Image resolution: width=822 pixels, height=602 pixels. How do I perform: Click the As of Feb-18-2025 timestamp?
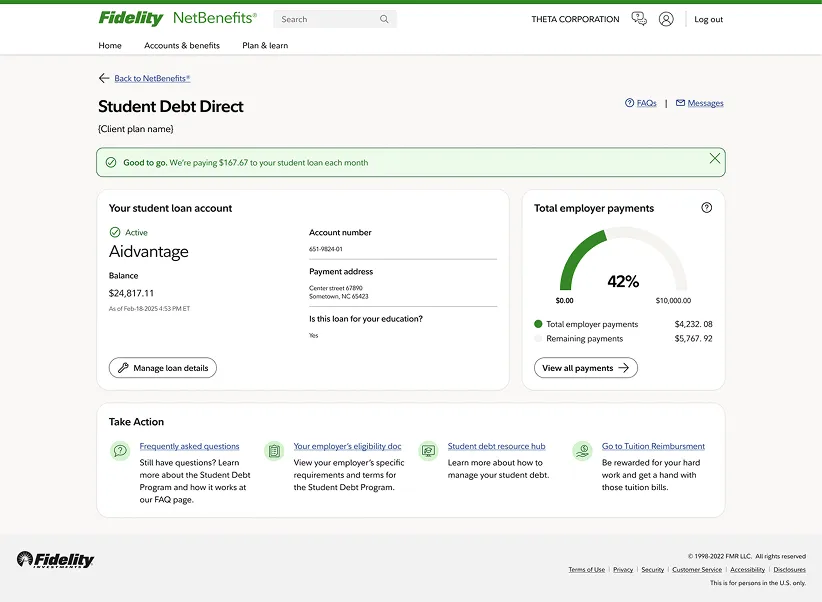[149, 309]
